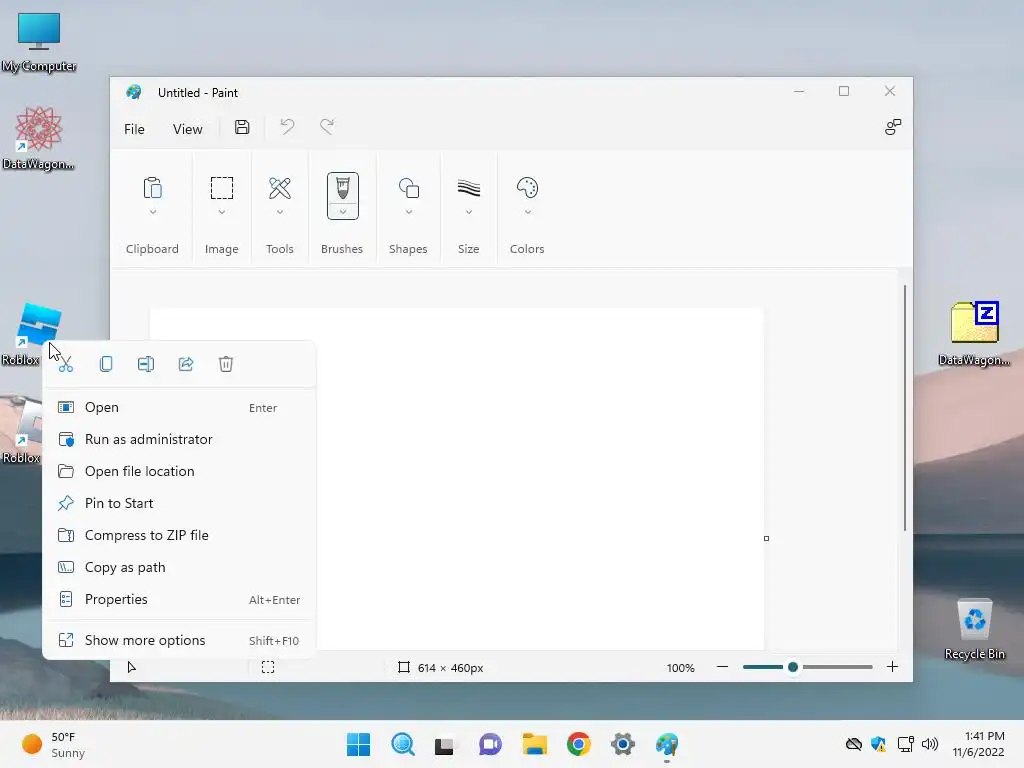Viewport: 1024px width, 768px height.
Task: Maximize the Paint window
Action: click(x=844, y=91)
